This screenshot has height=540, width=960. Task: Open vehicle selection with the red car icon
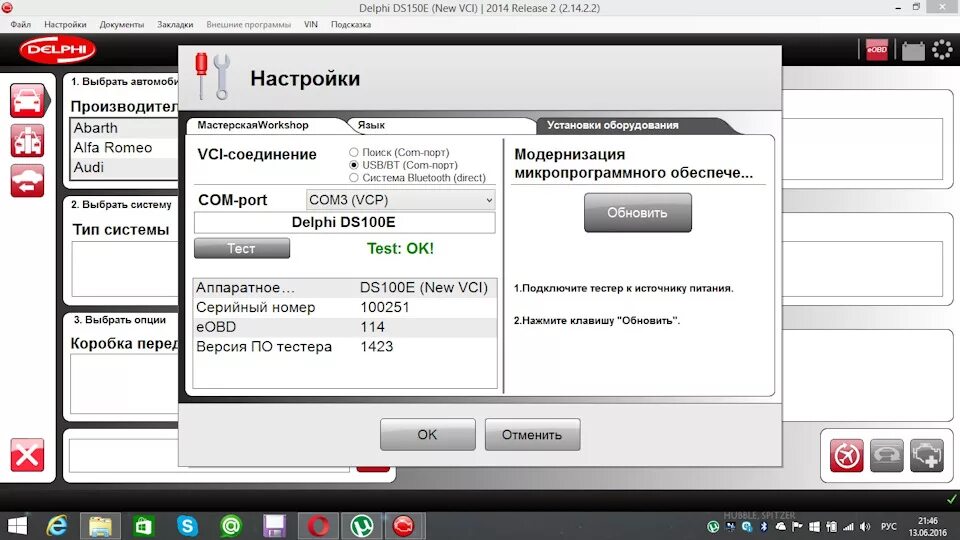coord(28,100)
